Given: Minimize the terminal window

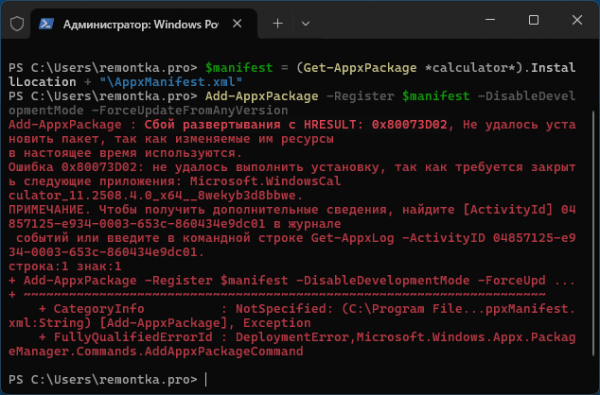Looking at the screenshot, I should [x=490, y=20].
